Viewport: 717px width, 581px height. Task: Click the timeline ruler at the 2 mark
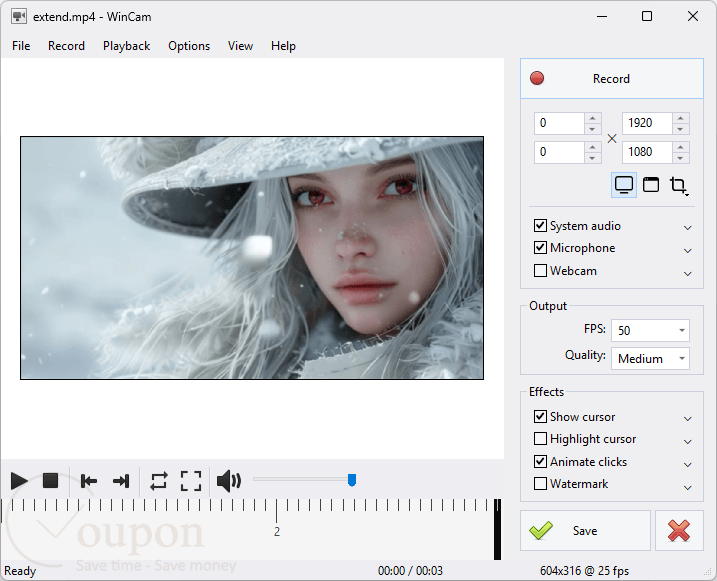click(x=277, y=511)
